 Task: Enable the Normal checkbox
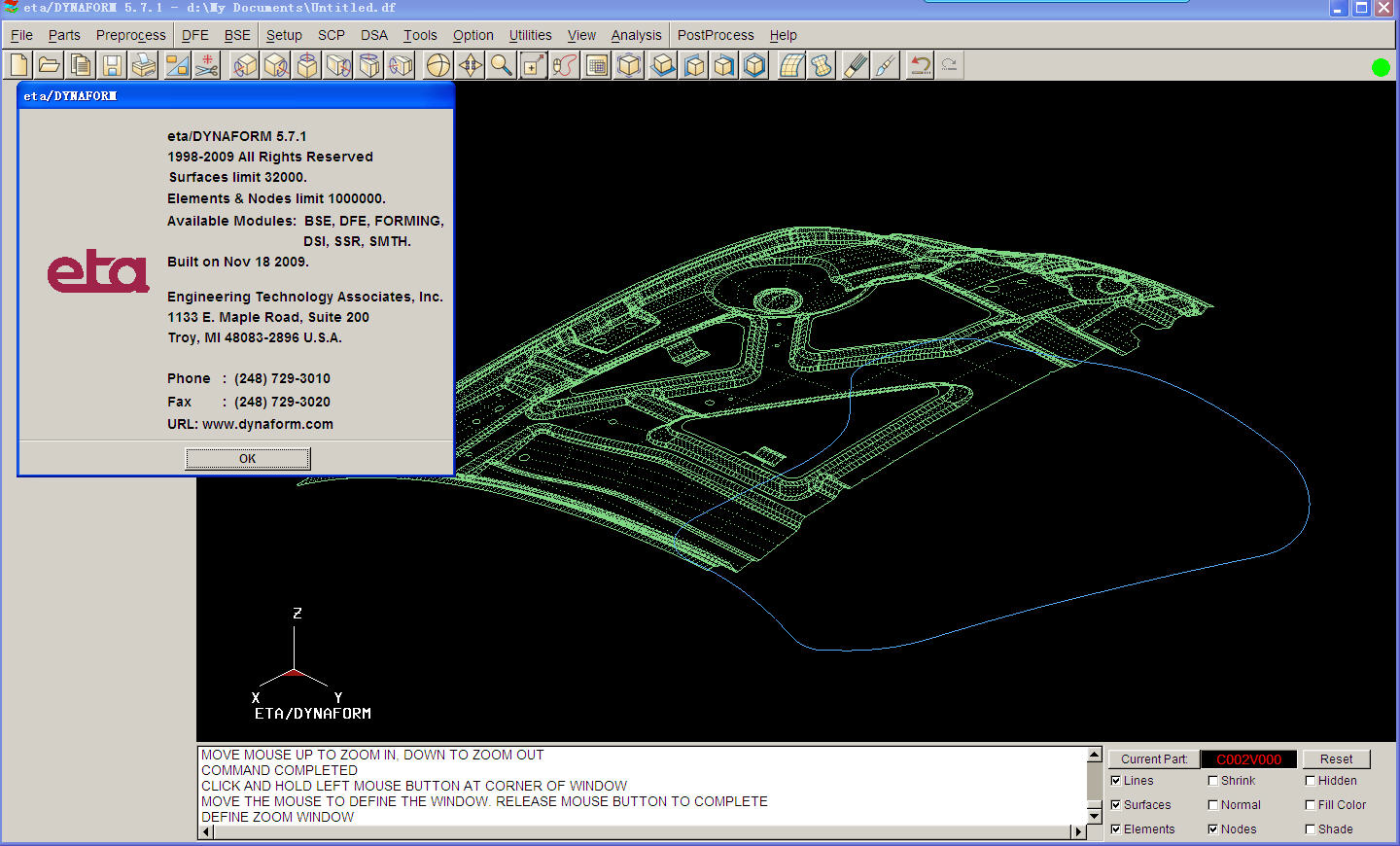point(1212,804)
